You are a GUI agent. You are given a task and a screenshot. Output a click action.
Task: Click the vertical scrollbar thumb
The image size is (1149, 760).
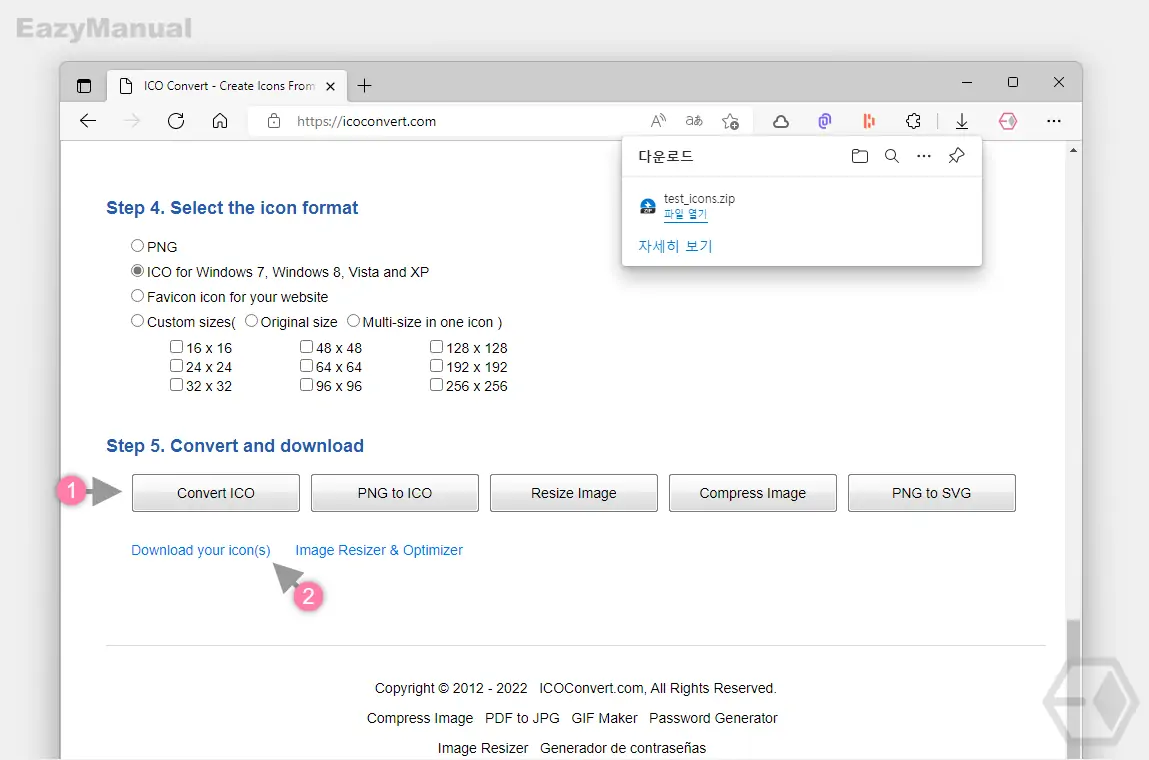[1074, 689]
